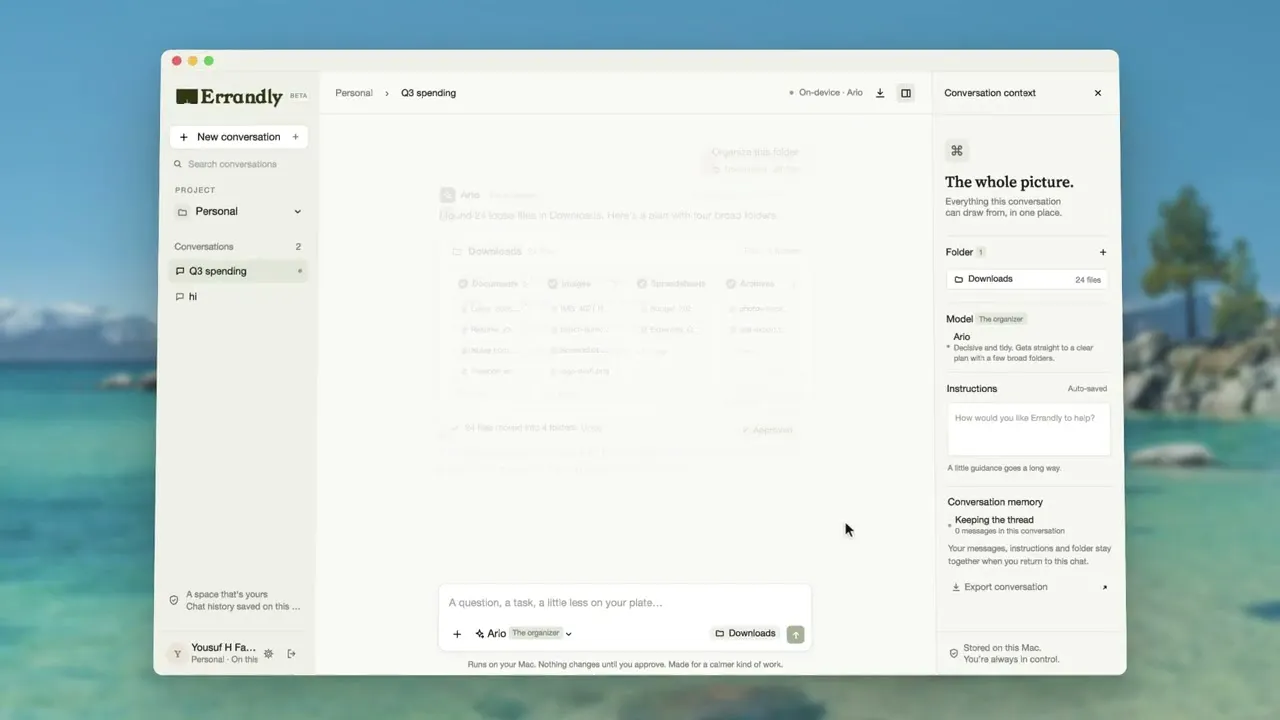Click the command symbol icon in context panel

click(957, 151)
